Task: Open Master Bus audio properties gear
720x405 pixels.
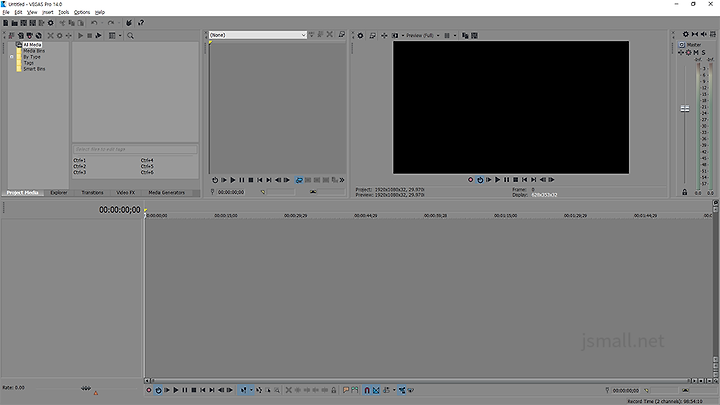Action: pyautogui.click(x=686, y=34)
